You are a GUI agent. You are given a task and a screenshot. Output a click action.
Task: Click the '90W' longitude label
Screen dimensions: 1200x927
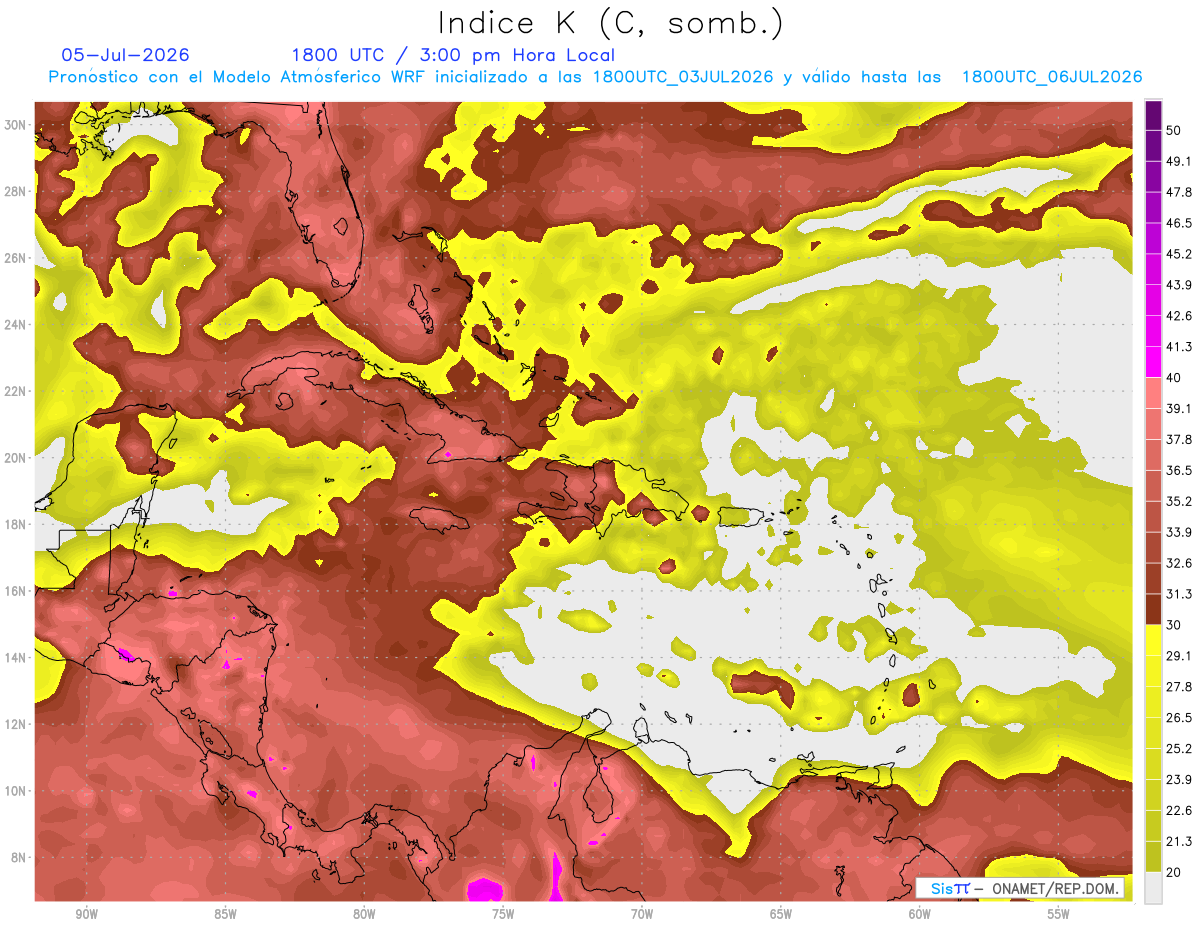coord(86,914)
